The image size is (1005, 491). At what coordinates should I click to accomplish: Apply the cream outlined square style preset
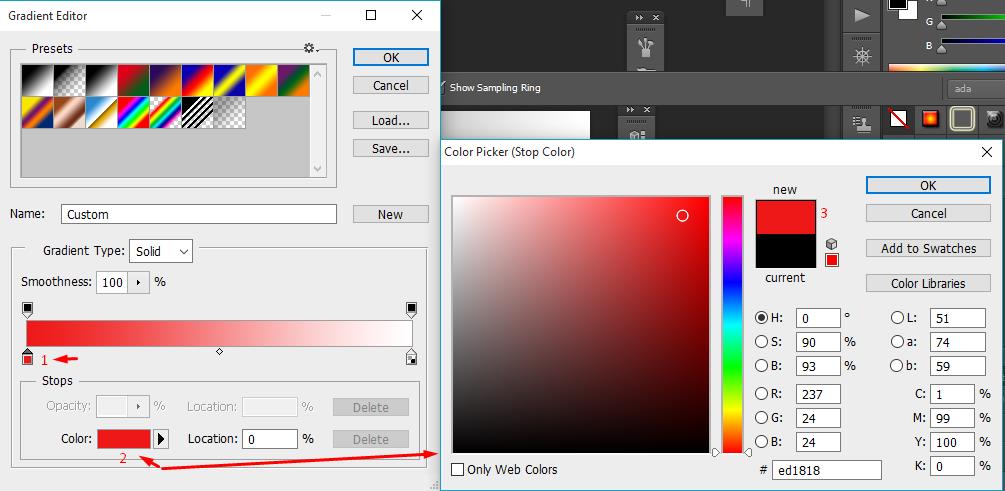962,119
